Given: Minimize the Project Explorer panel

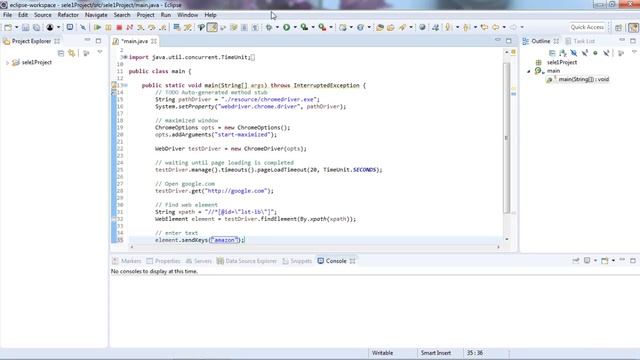Looking at the screenshot, I should point(87,40).
